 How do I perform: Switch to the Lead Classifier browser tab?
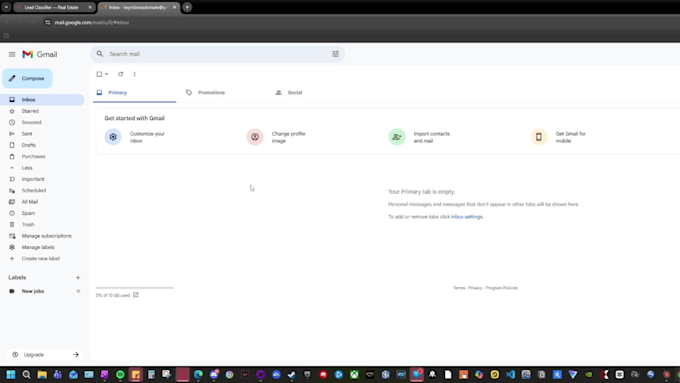tap(53, 7)
